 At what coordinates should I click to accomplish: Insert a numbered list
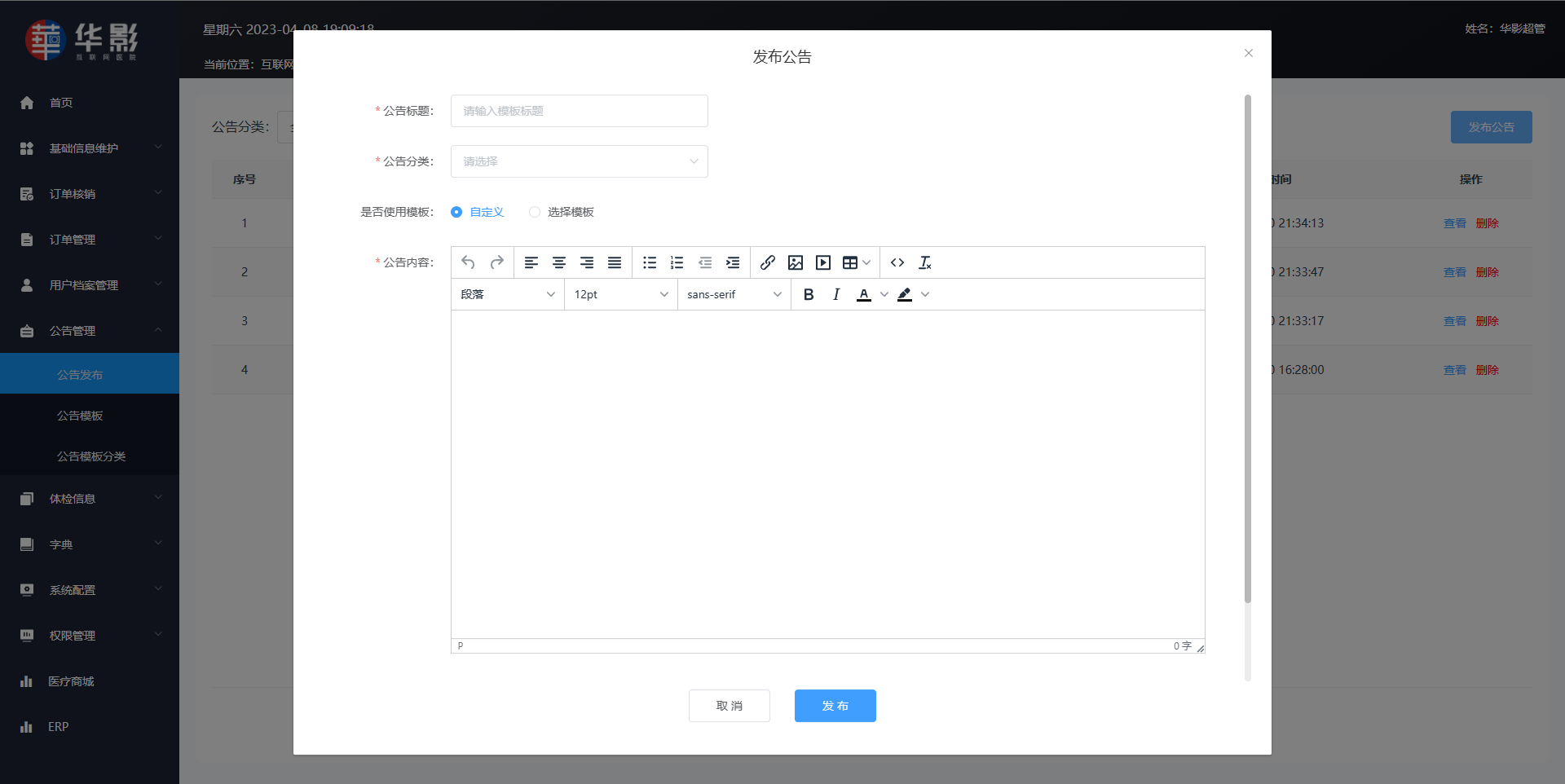point(677,262)
